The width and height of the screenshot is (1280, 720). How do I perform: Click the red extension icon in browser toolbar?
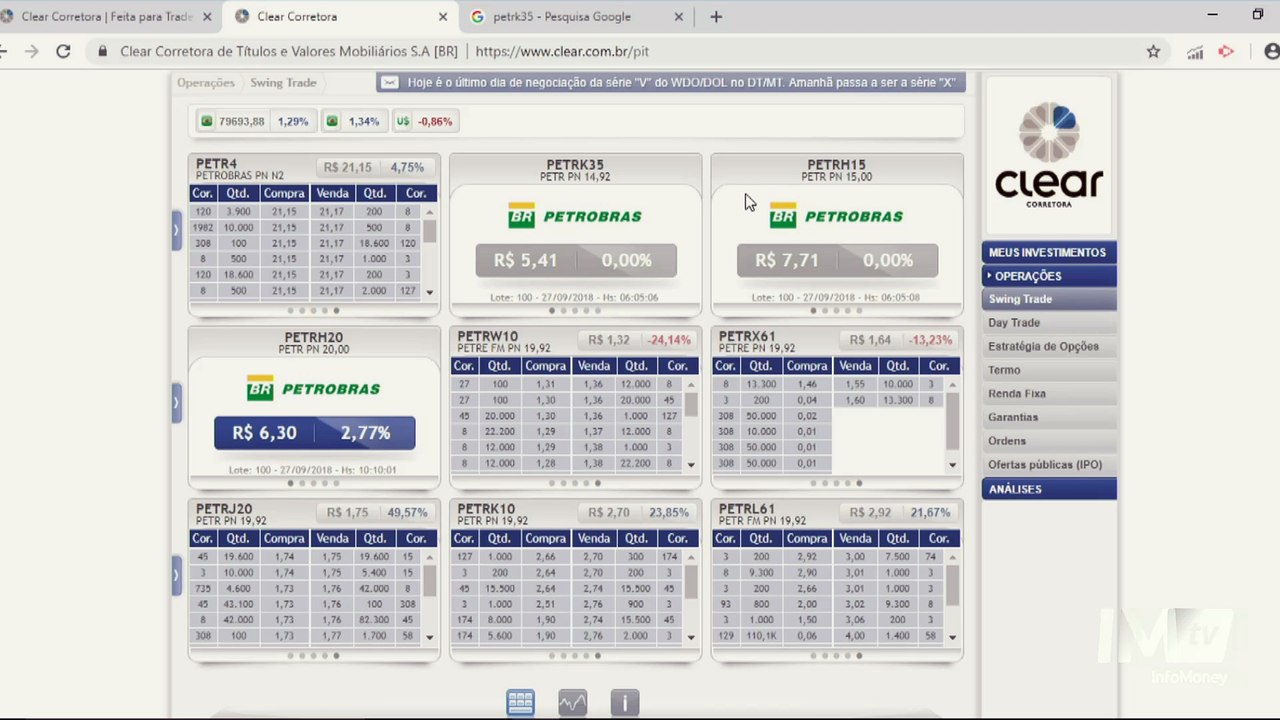tap(1226, 51)
